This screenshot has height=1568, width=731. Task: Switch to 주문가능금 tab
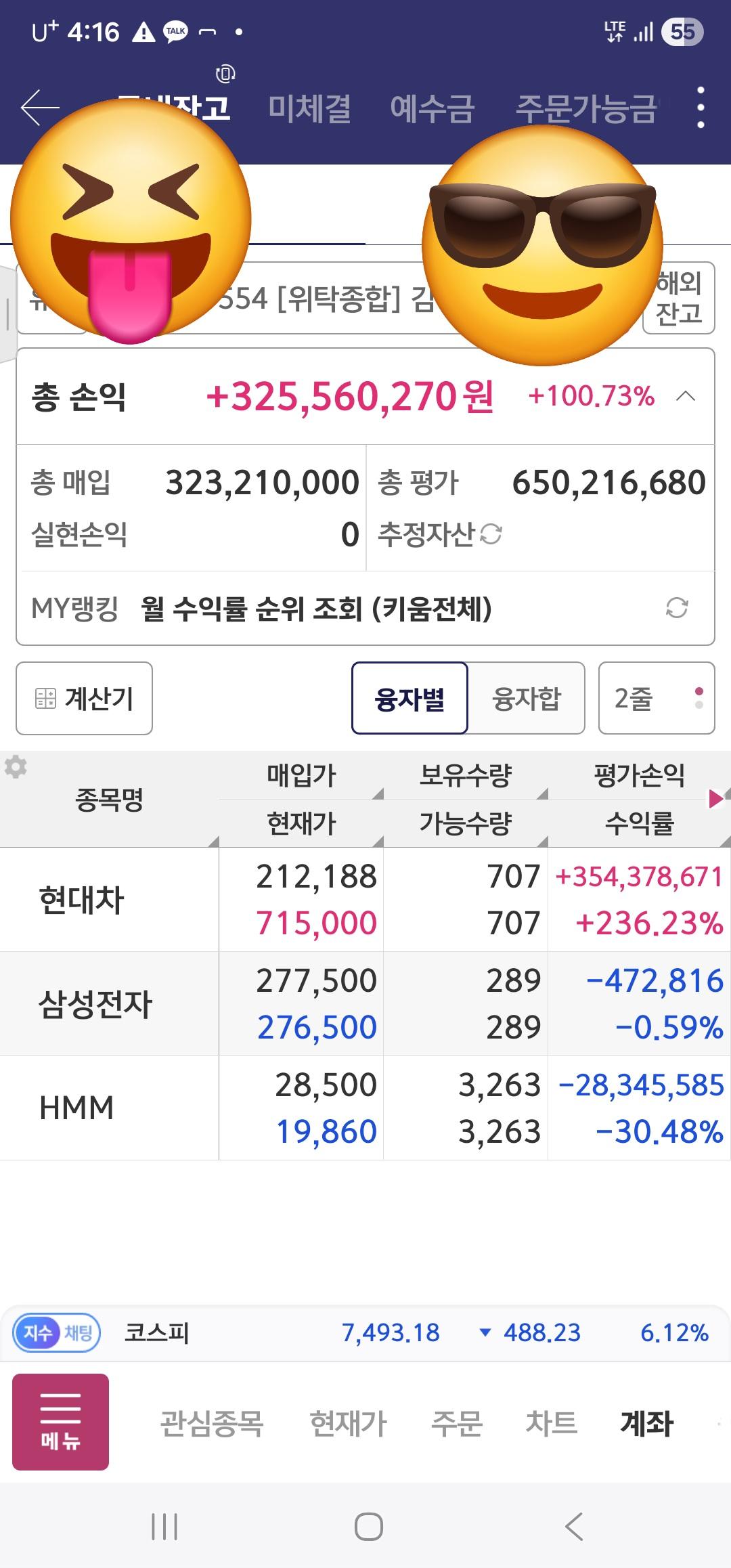[x=586, y=108]
